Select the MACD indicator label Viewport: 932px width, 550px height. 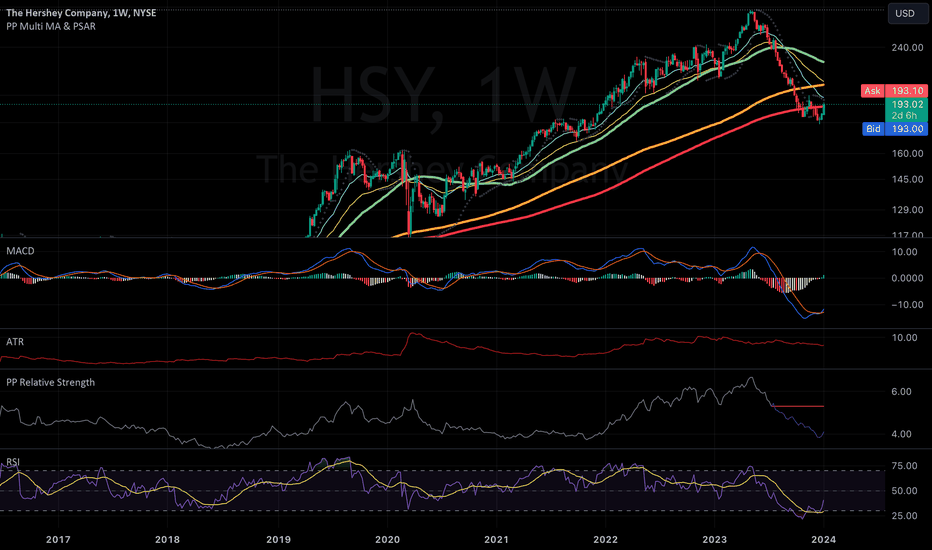(x=20, y=251)
